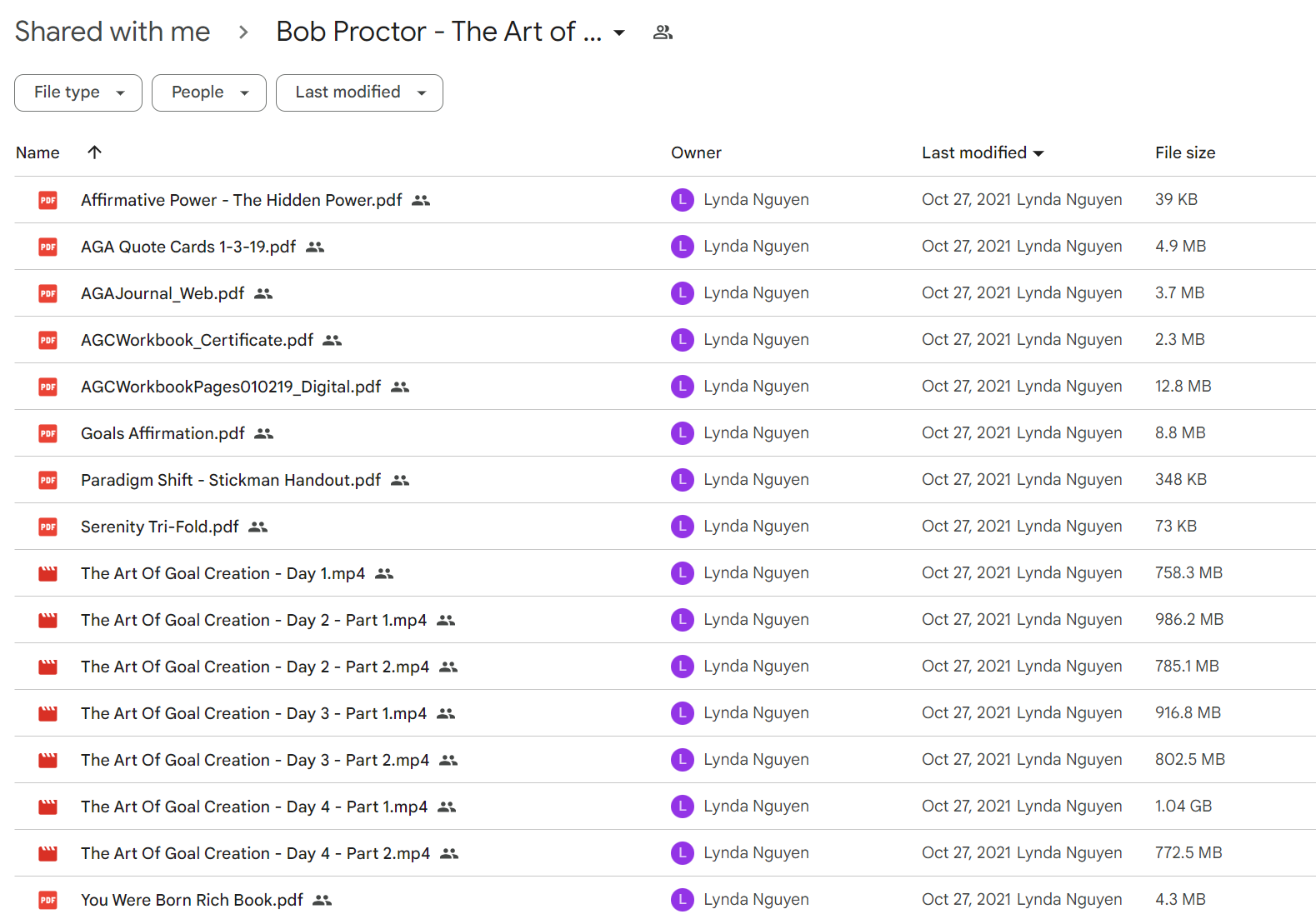Click video icon for Day 2 - Part 2.mp4
Screen dimensions: 1316x919
click(x=48, y=667)
